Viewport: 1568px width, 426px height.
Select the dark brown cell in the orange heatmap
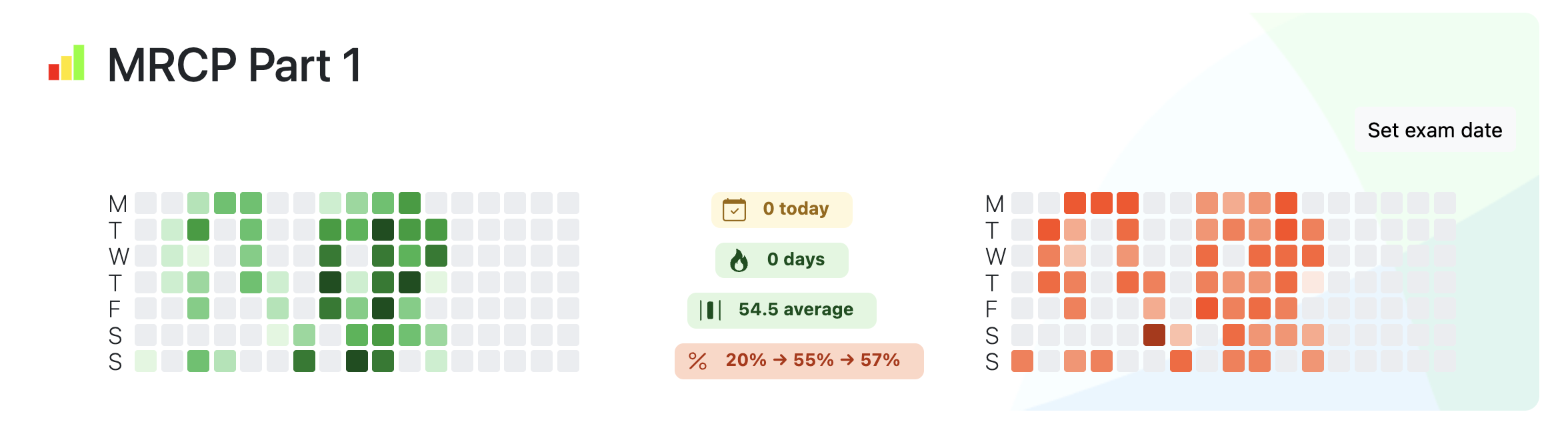point(1154,335)
